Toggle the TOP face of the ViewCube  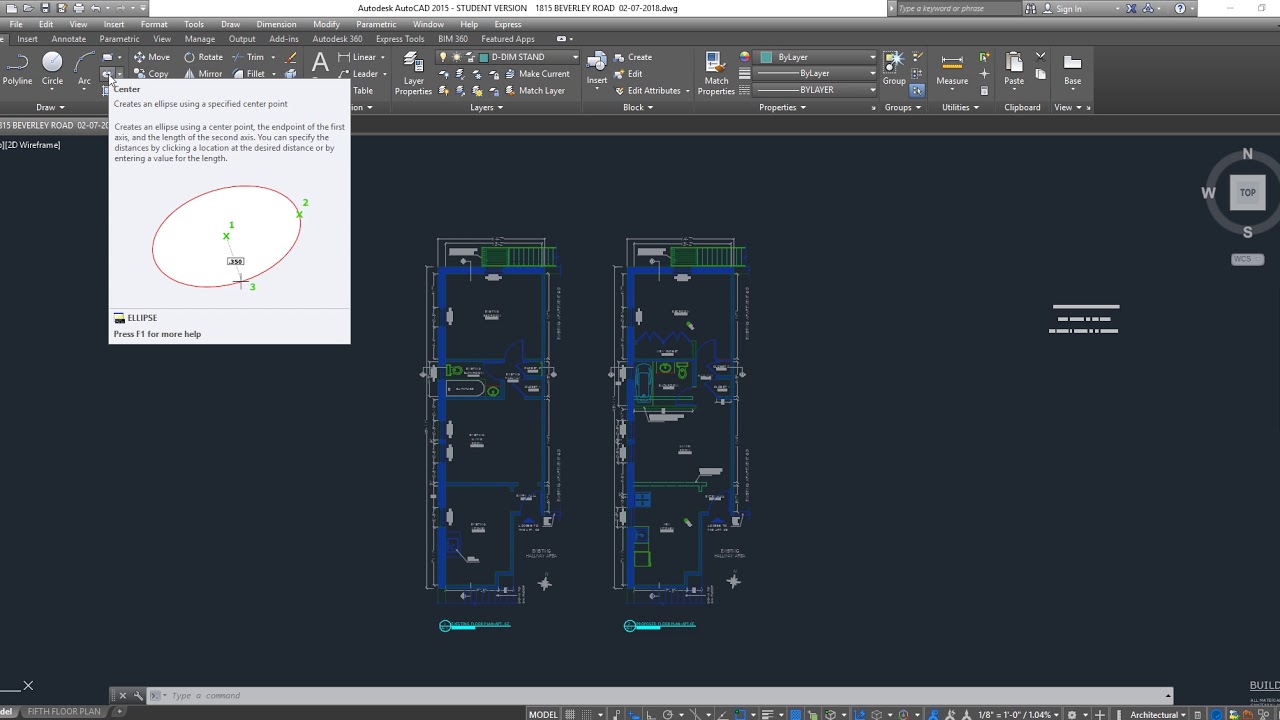click(x=1247, y=193)
